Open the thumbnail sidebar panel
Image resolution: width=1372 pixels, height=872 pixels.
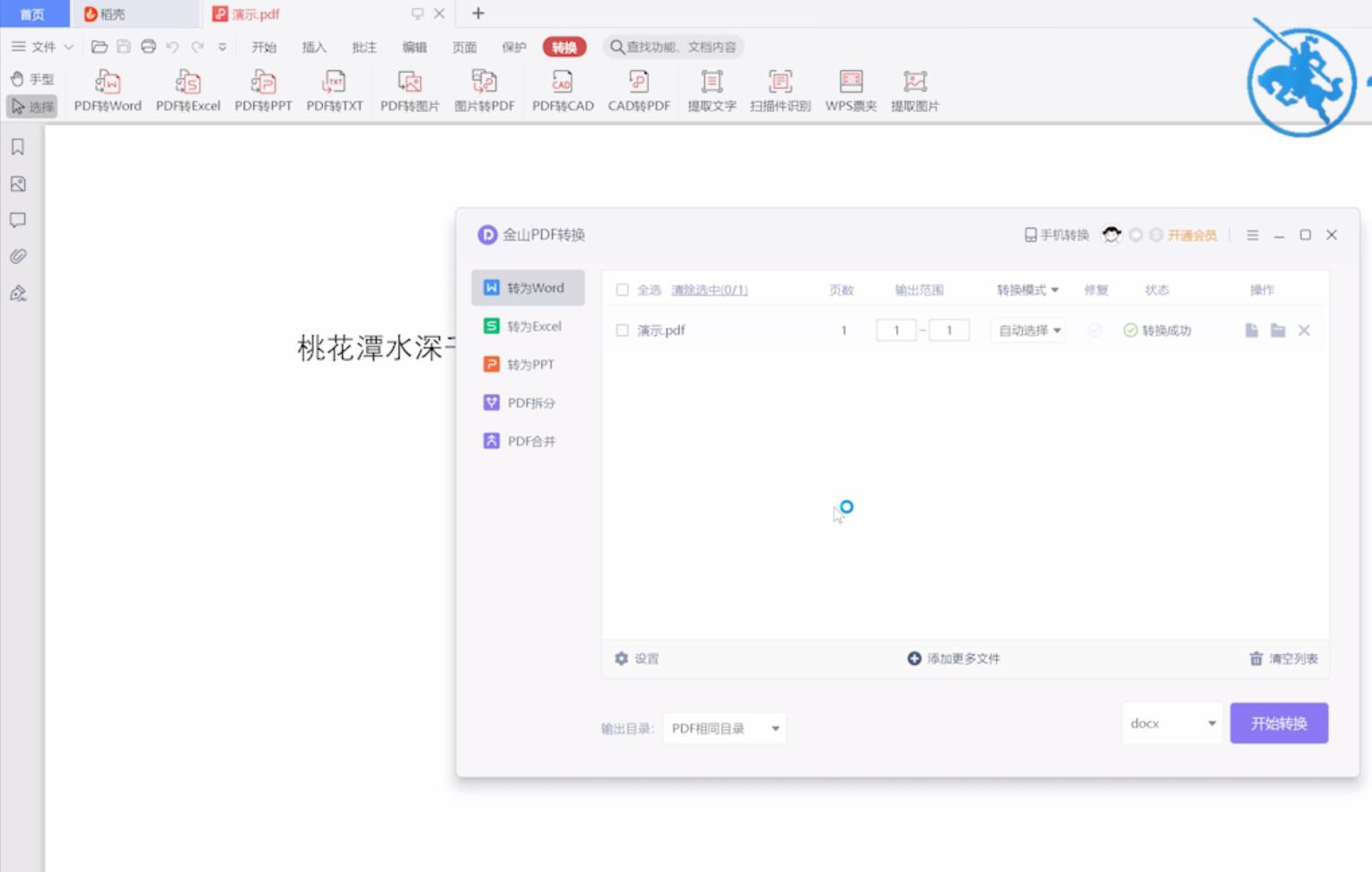[18, 184]
